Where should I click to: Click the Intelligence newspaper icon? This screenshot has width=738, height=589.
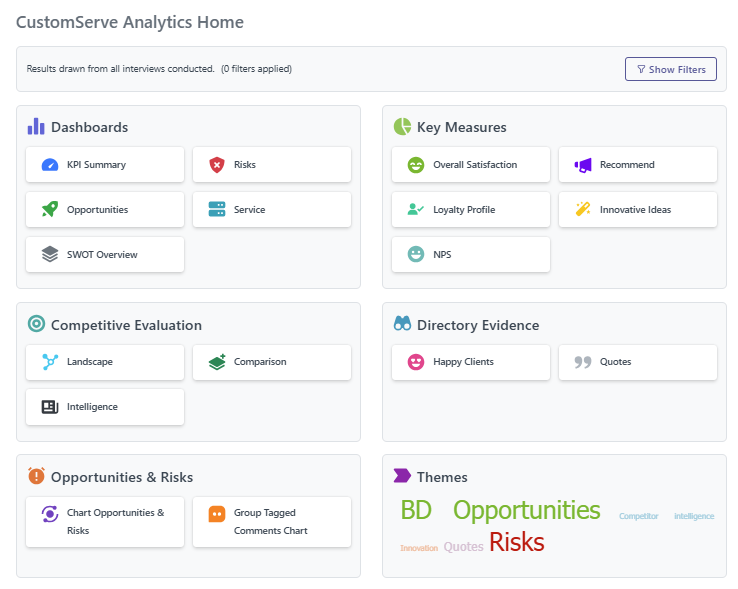coord(50,407)
